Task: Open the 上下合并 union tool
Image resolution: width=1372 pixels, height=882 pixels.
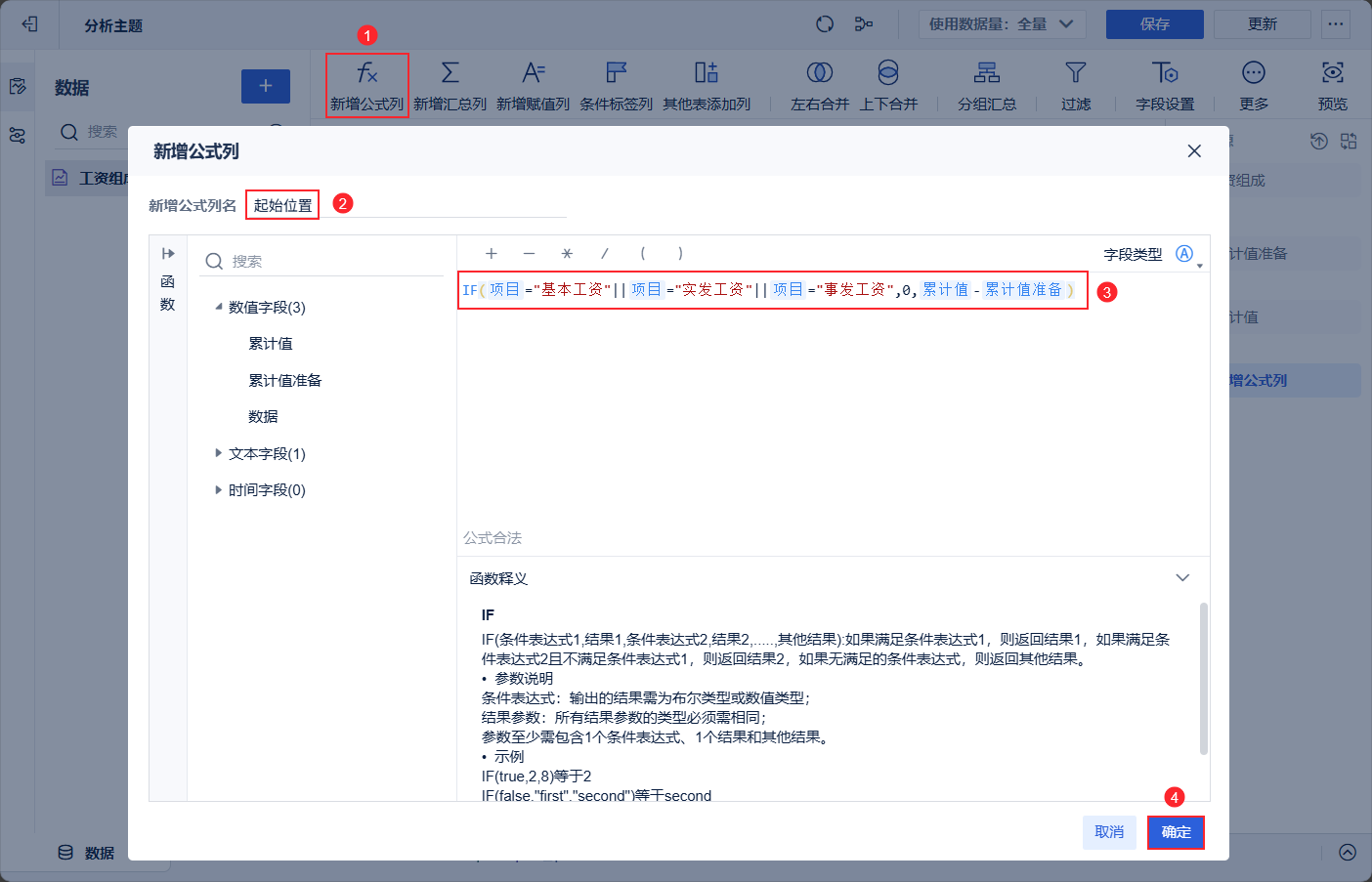Action: [888, 85]
